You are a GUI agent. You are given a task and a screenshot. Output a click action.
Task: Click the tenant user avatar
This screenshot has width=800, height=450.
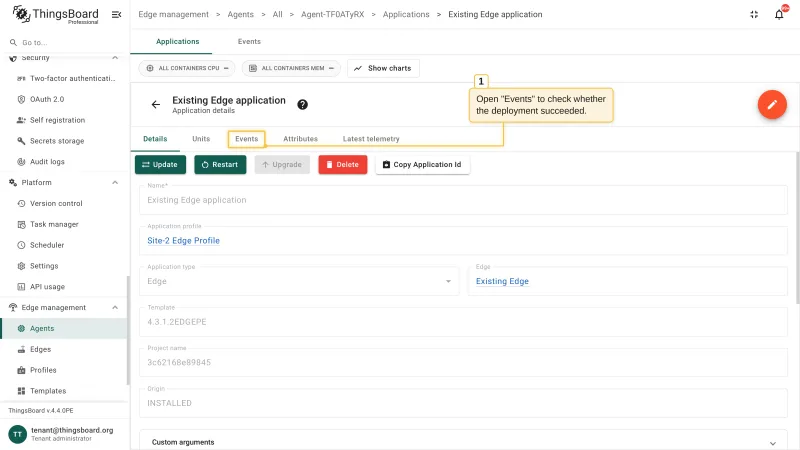(x=17, y=434)
